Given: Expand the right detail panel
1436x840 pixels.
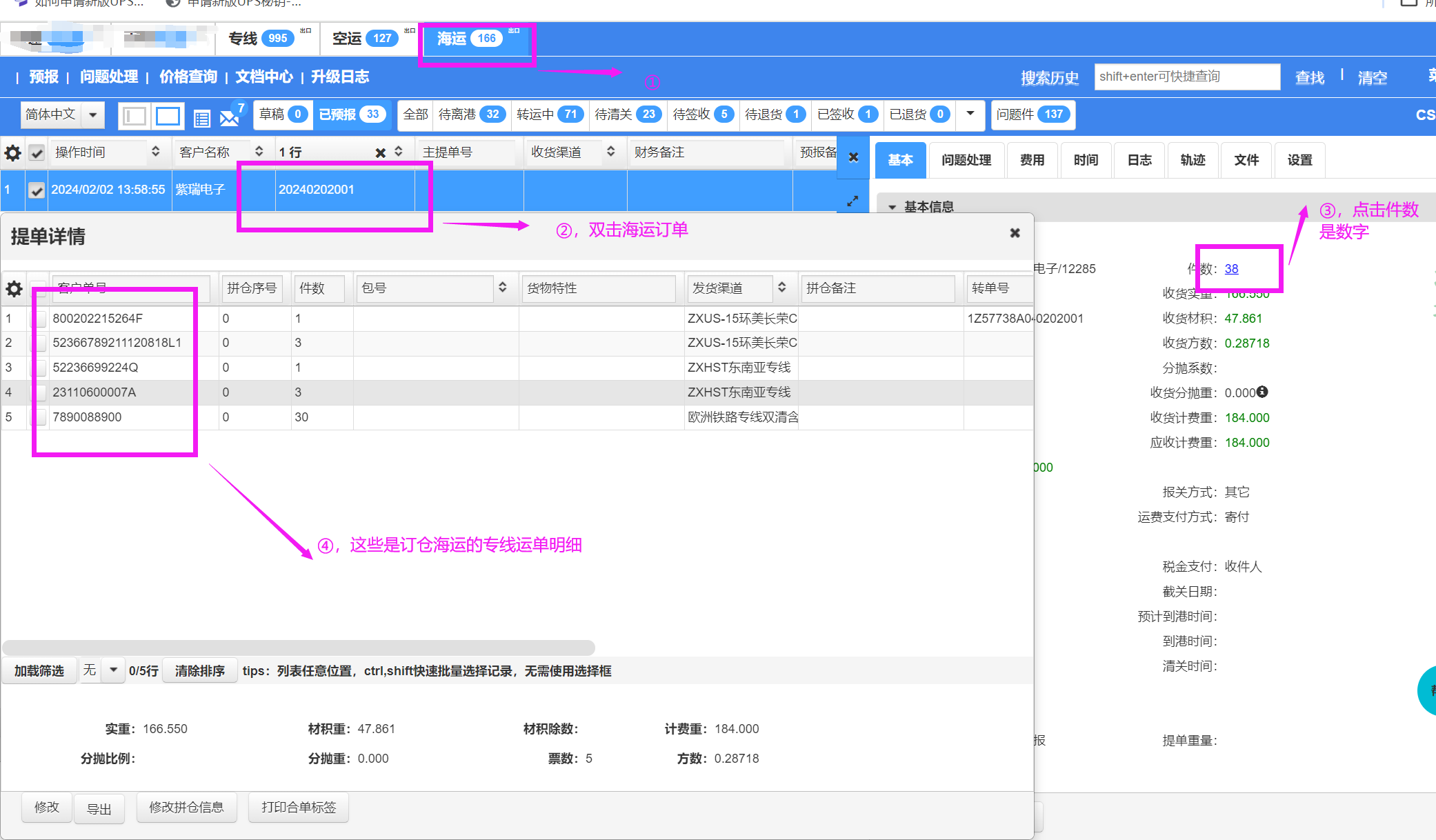Looking at the screenshot, I should tap(853, 201).
